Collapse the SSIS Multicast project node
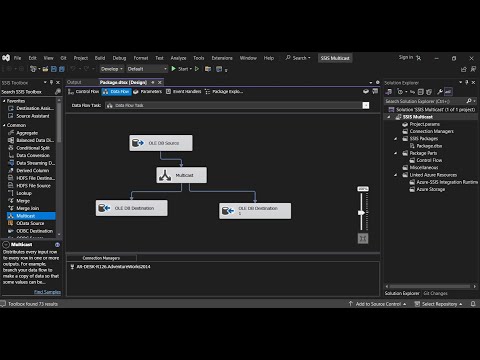 pyautogui.click(x=389, y=117)
